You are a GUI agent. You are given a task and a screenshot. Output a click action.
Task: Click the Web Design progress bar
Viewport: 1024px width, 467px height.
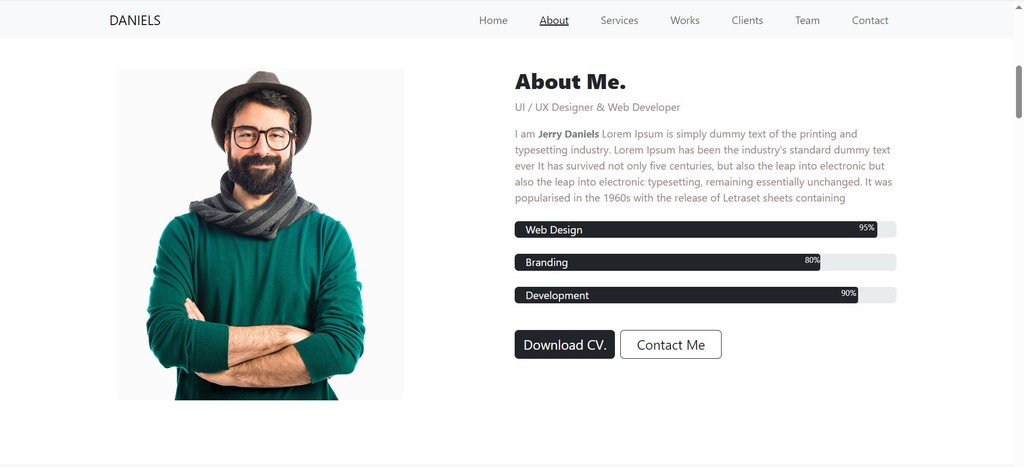click(705, 229)
